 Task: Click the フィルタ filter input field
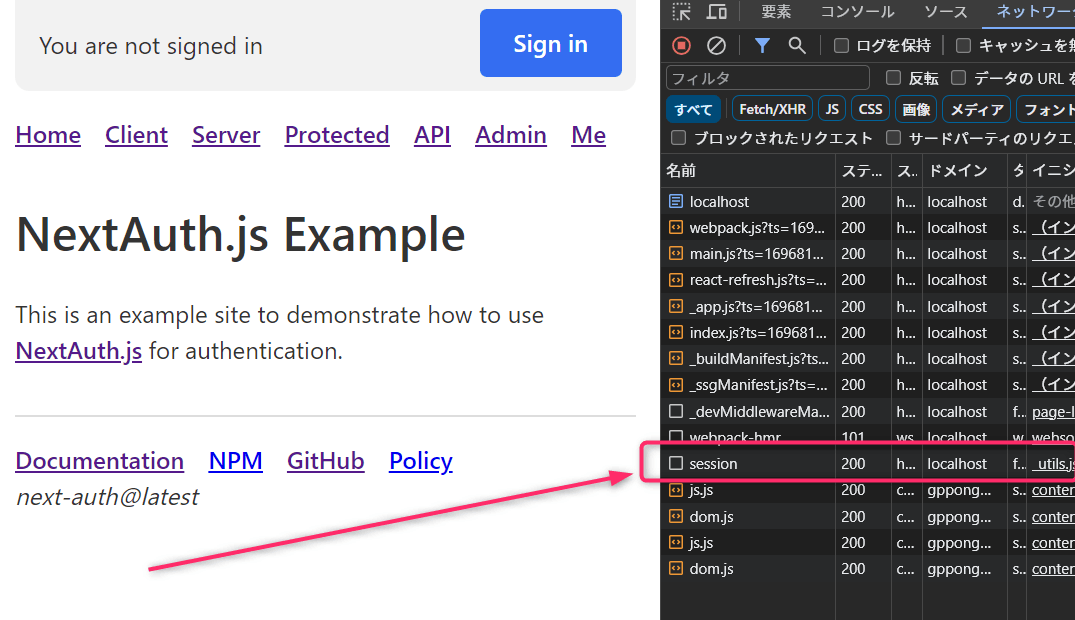(768, 78)
